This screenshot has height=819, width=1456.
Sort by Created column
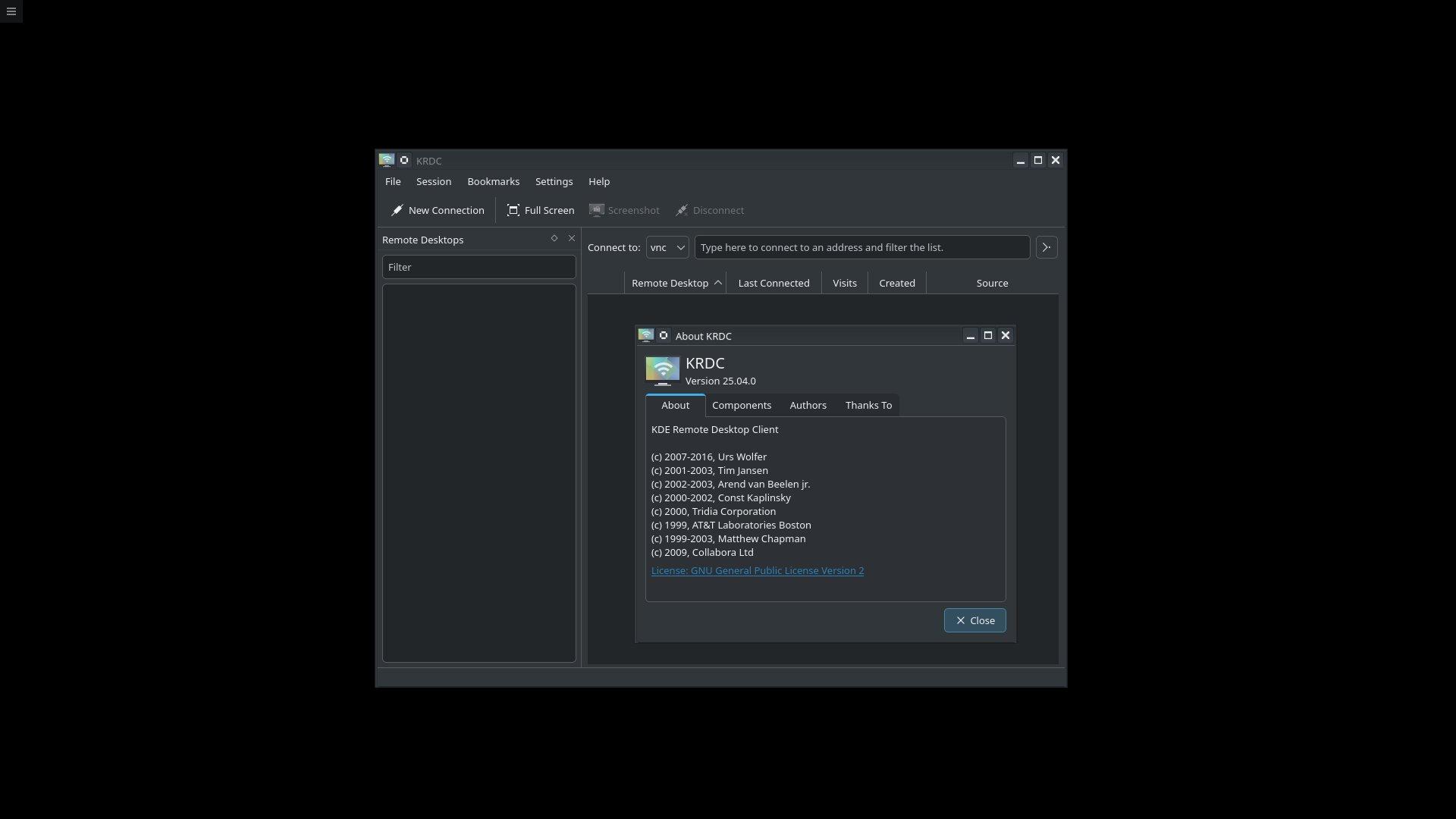tap(897, 283)
